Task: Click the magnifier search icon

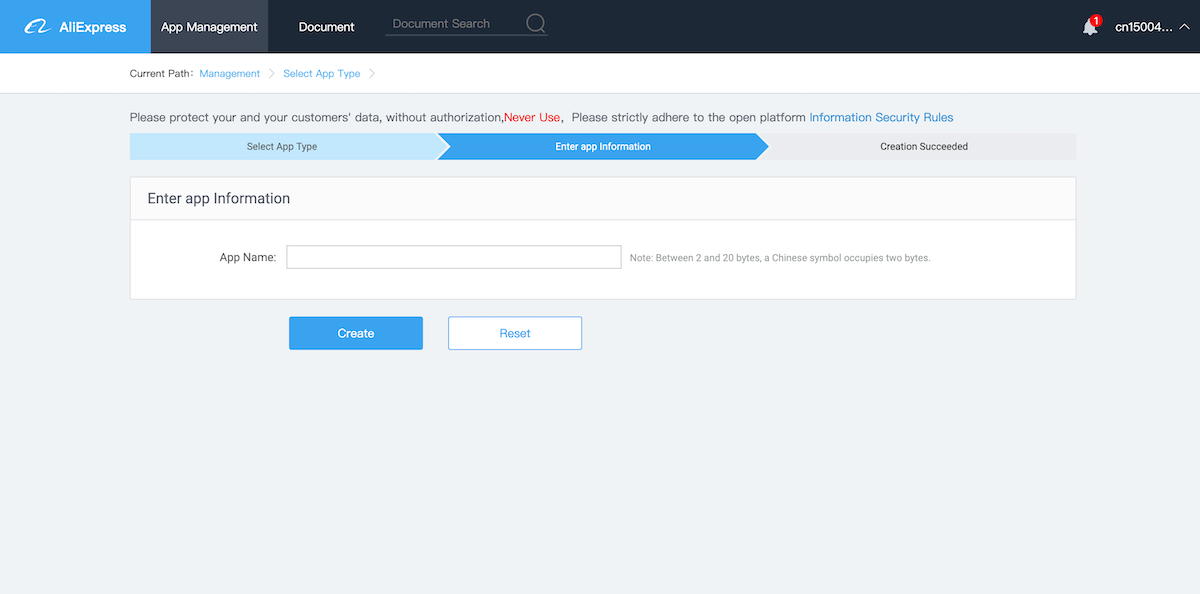Action: (536, 24)
